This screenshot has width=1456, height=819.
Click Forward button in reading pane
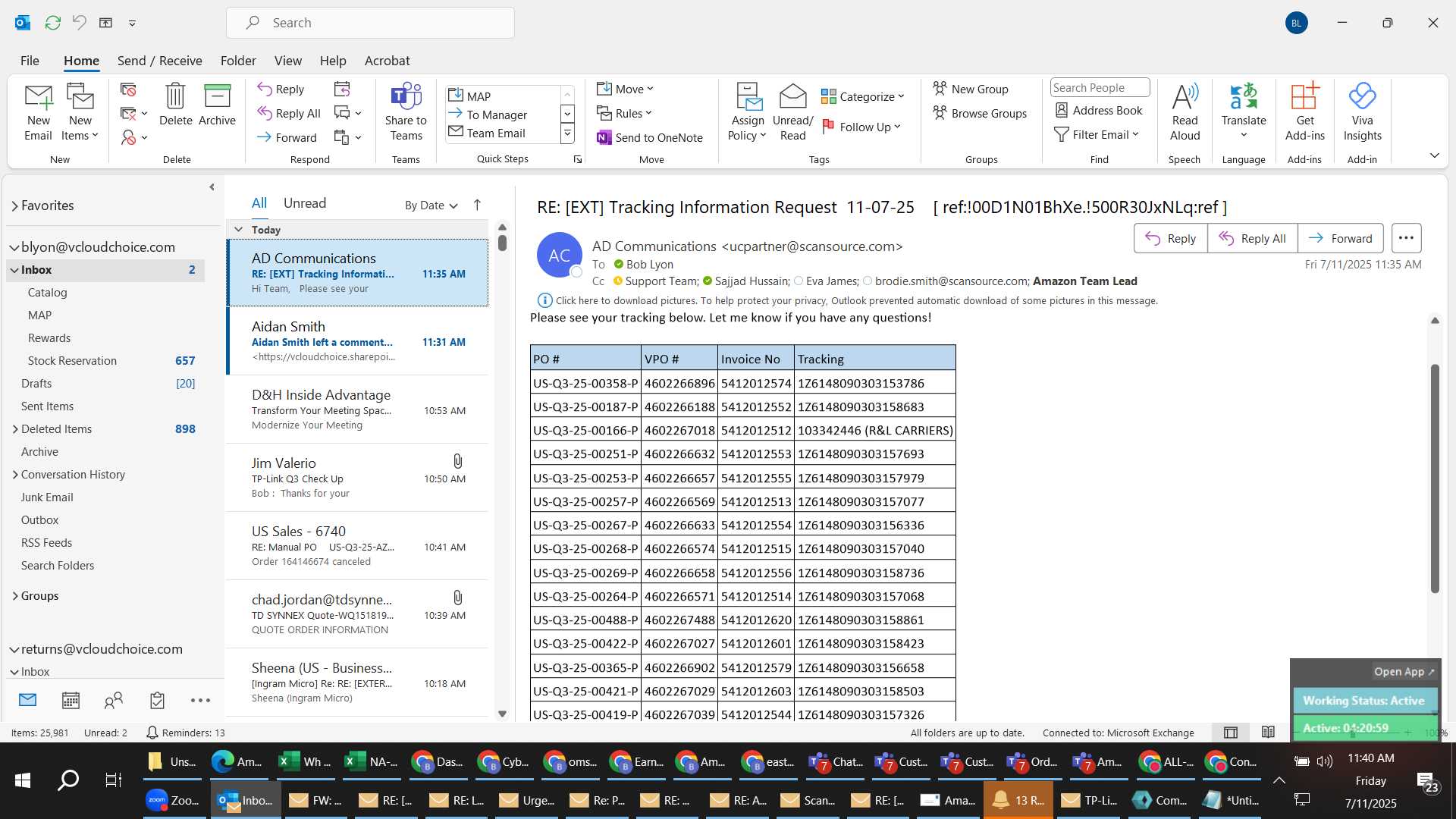point(1341,238)
